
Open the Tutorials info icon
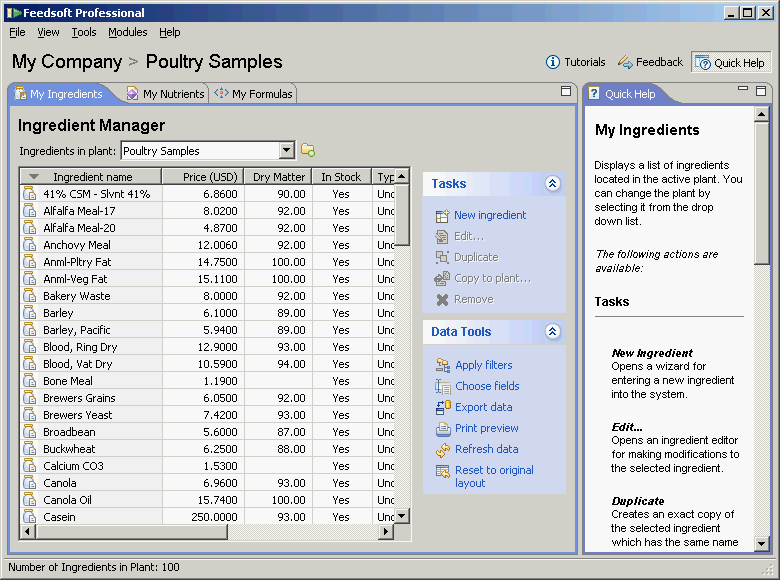(552, 62)
